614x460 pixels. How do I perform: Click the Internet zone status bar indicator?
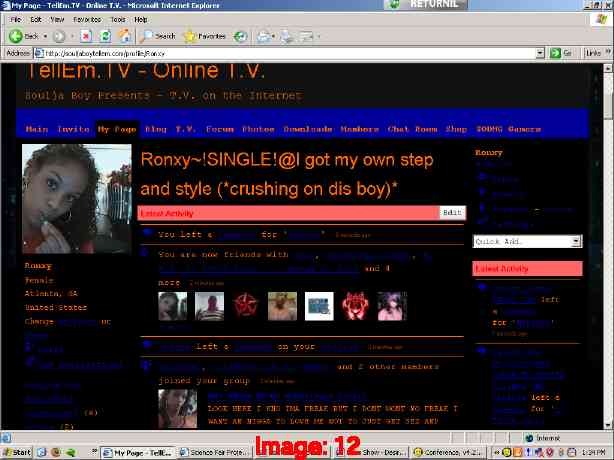click(x=543, y=438)
